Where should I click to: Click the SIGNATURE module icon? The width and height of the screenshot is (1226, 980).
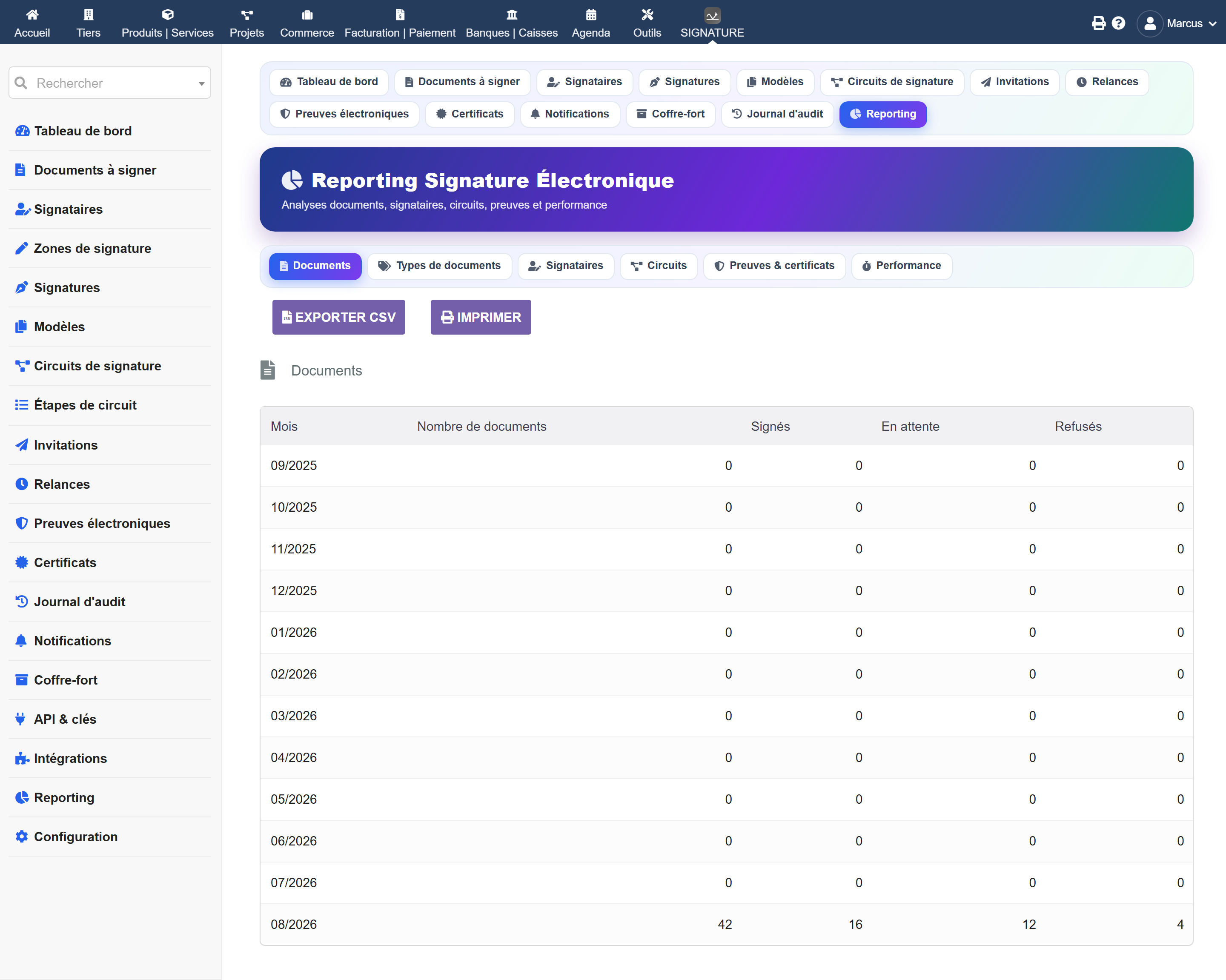click(x=712, y=15)
